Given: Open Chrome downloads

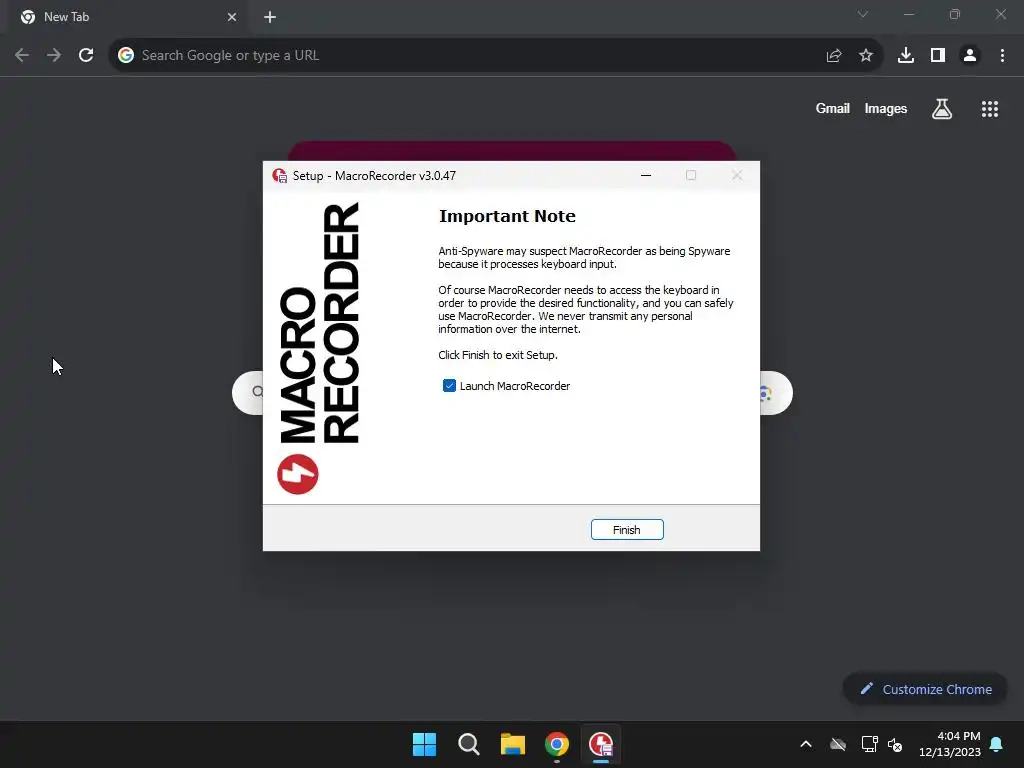Looking at the screenshot, I should [906, 56].
